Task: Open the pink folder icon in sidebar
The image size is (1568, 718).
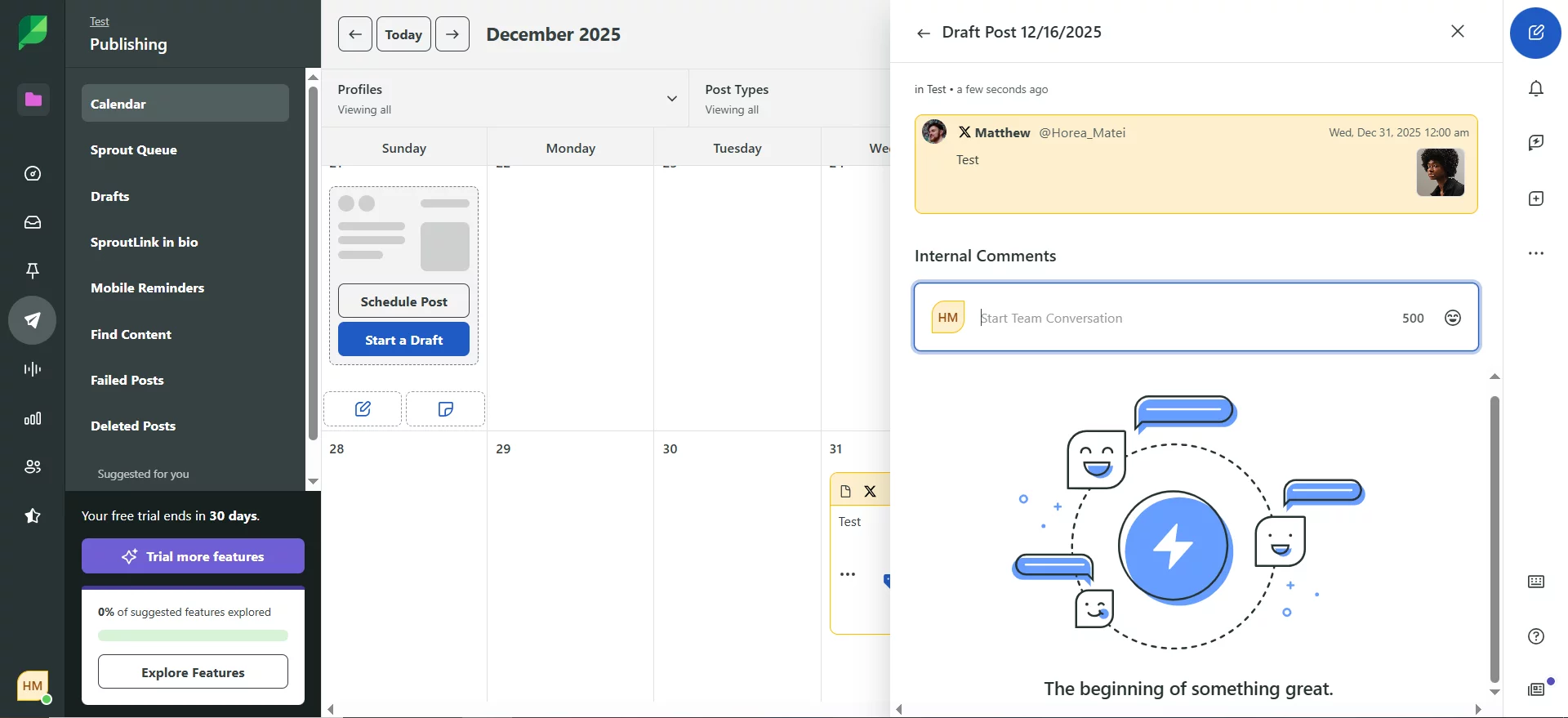Action: (33, 100)
